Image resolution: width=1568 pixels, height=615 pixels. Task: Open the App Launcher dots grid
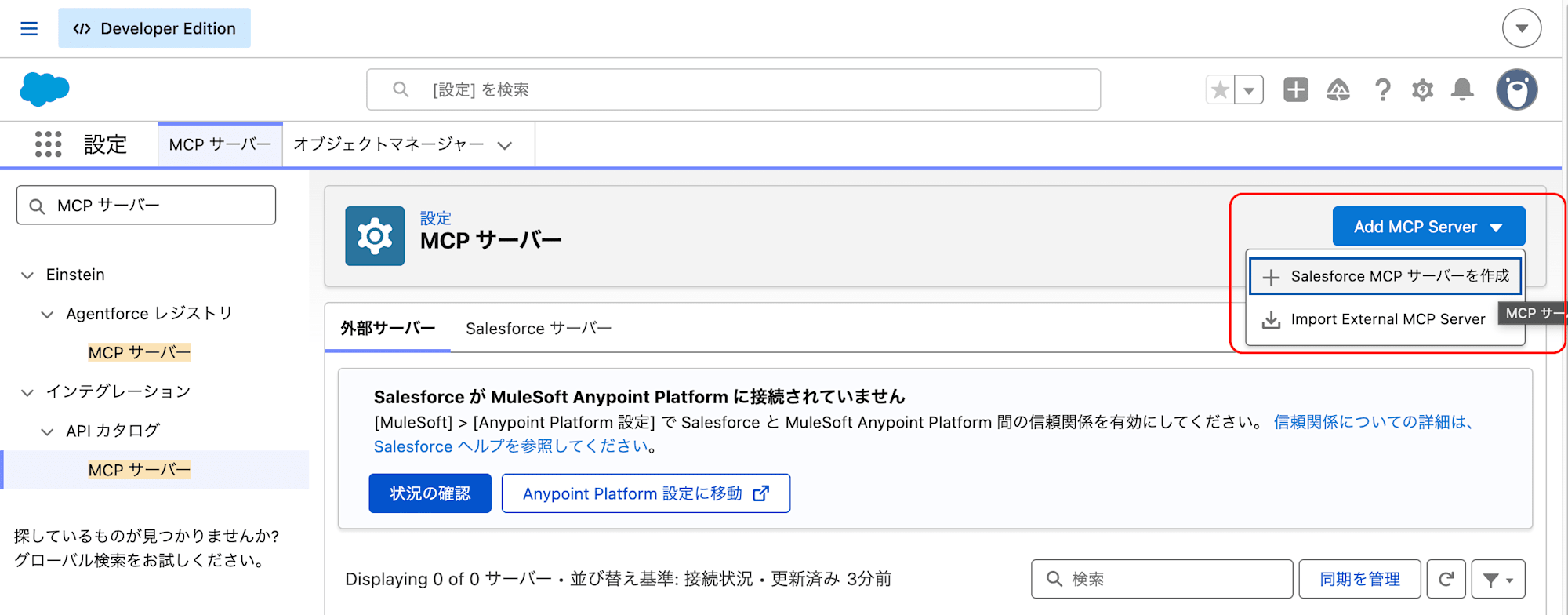pyautogui.click(x=49, y=144)
